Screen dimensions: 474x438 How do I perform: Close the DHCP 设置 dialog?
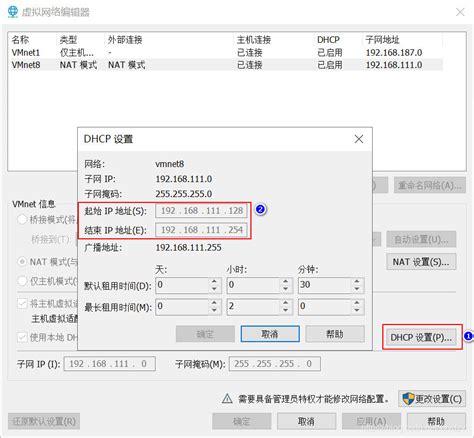click(359, 139)
